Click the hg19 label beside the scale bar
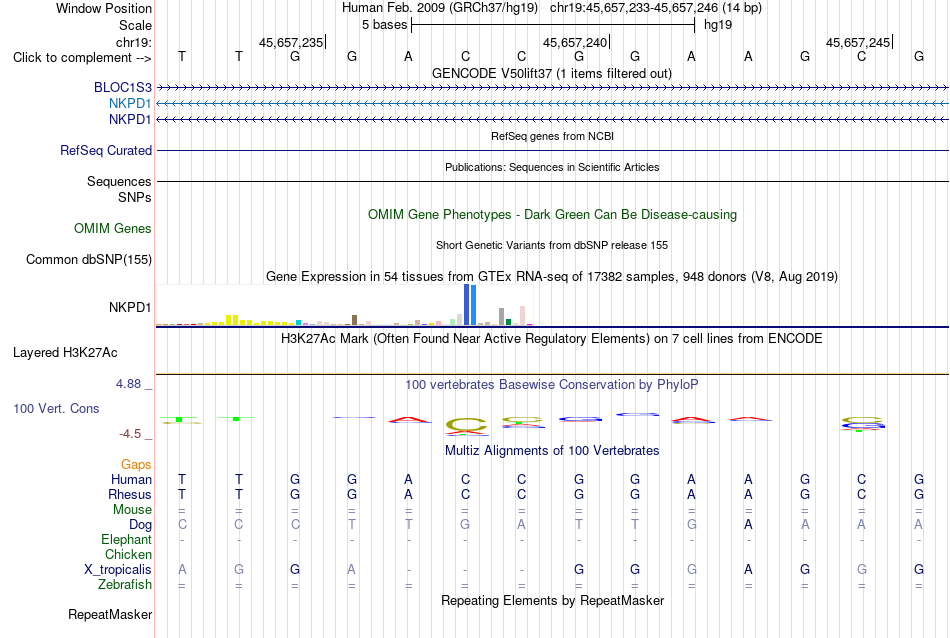Viewport: 950px width, 638px height. click(718, 25)
